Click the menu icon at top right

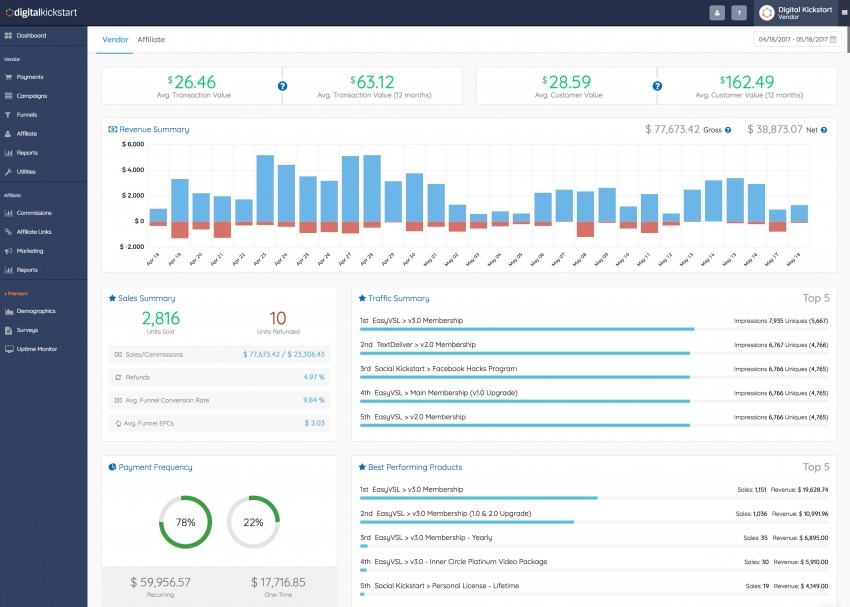click(843, 13)
